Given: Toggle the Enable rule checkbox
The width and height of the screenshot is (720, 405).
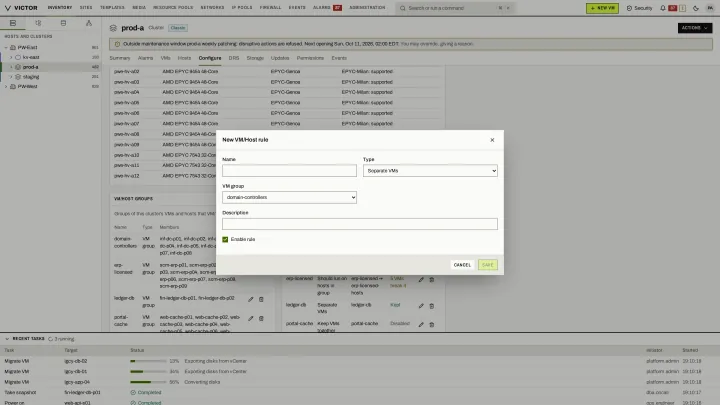Looking at the screenshot, I should (x=225, y=239).
